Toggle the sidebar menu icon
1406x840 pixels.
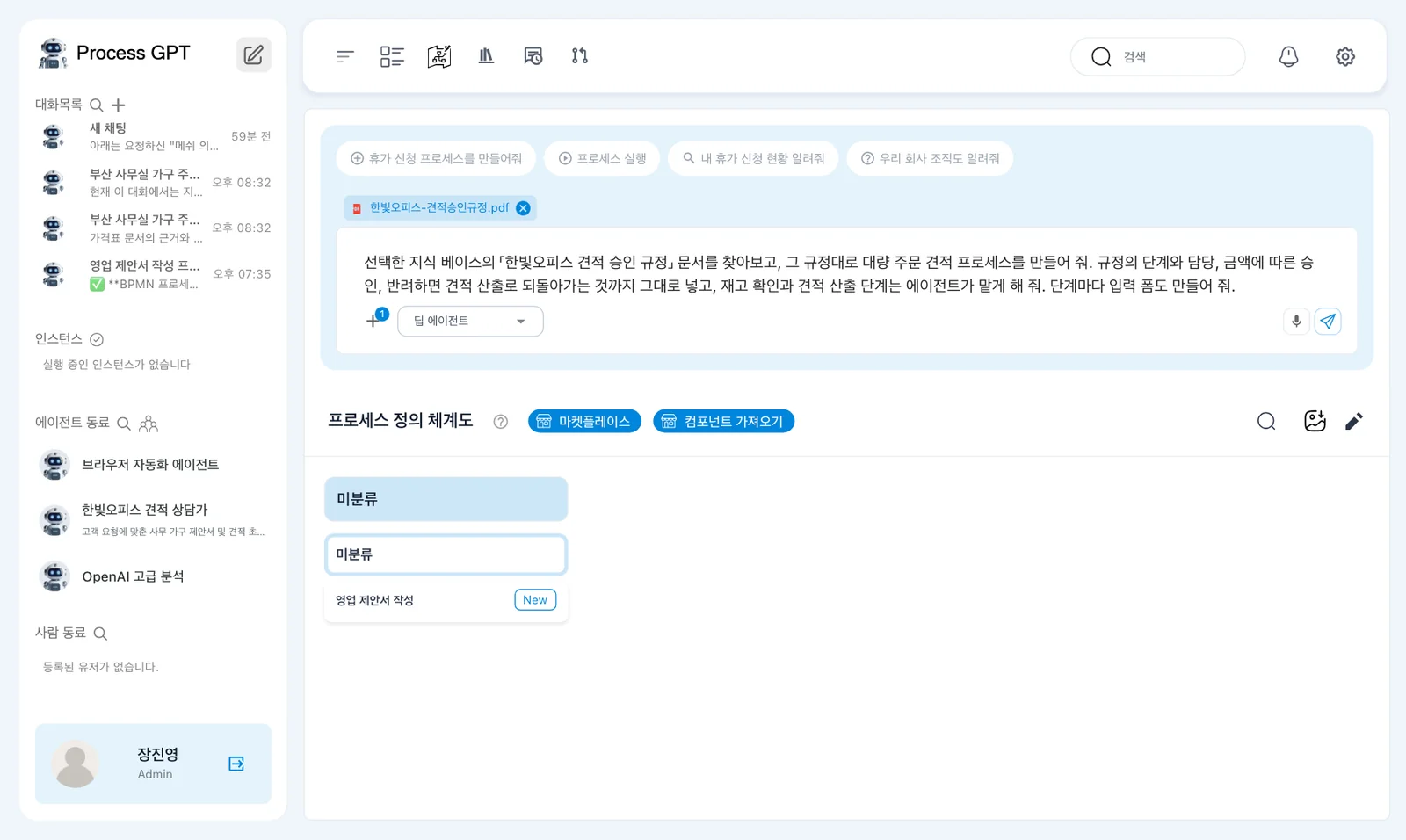click(x=344, y=56)
